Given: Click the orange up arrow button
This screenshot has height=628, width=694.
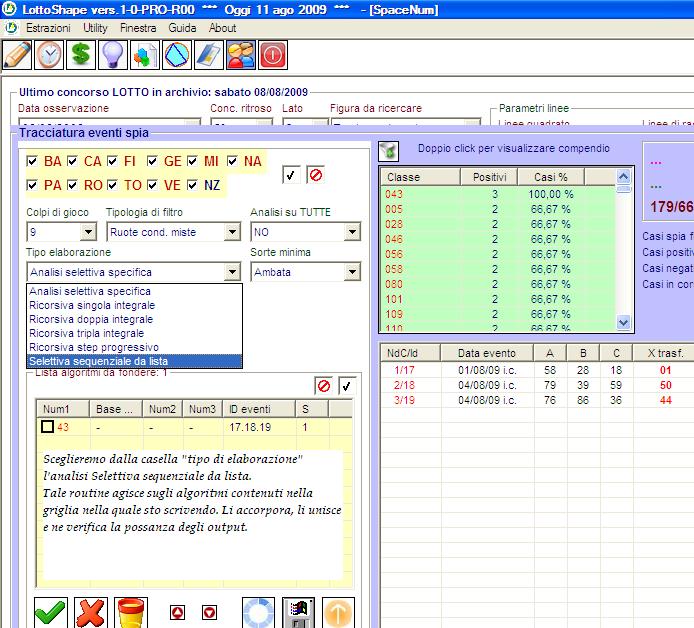Looking at the screenshot, I should (x=339, y=613).
